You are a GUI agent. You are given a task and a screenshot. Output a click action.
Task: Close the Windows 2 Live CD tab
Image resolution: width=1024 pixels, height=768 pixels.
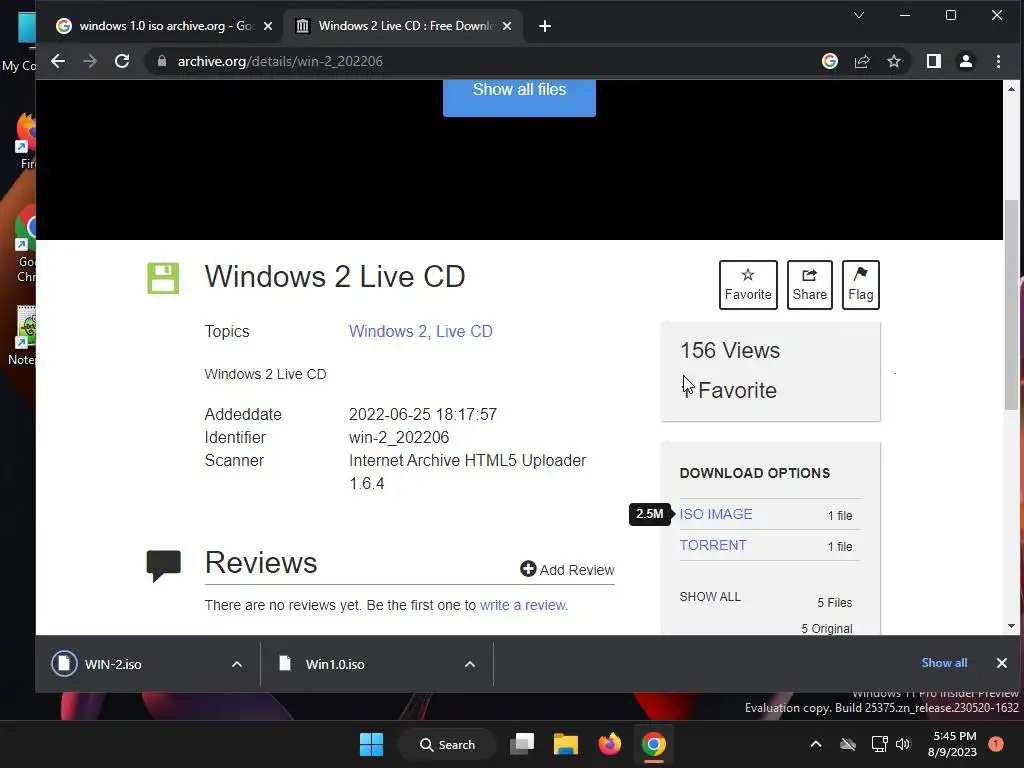coord(507,26)
